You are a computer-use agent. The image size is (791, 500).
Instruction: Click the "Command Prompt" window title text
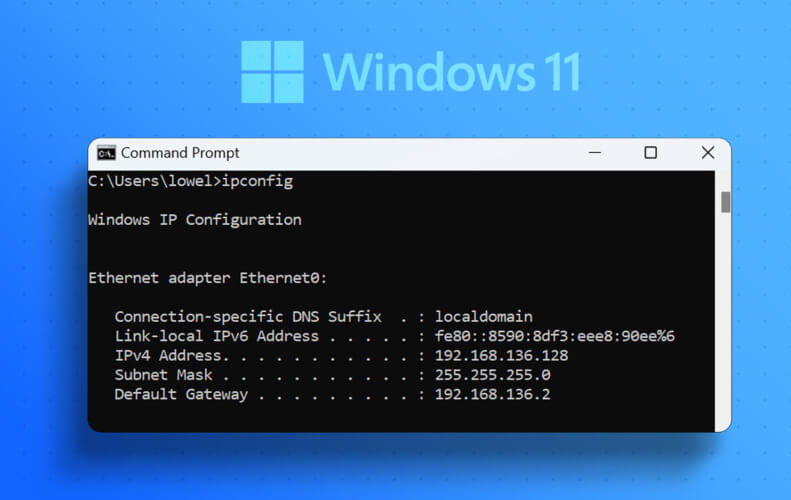pos(180,153)
